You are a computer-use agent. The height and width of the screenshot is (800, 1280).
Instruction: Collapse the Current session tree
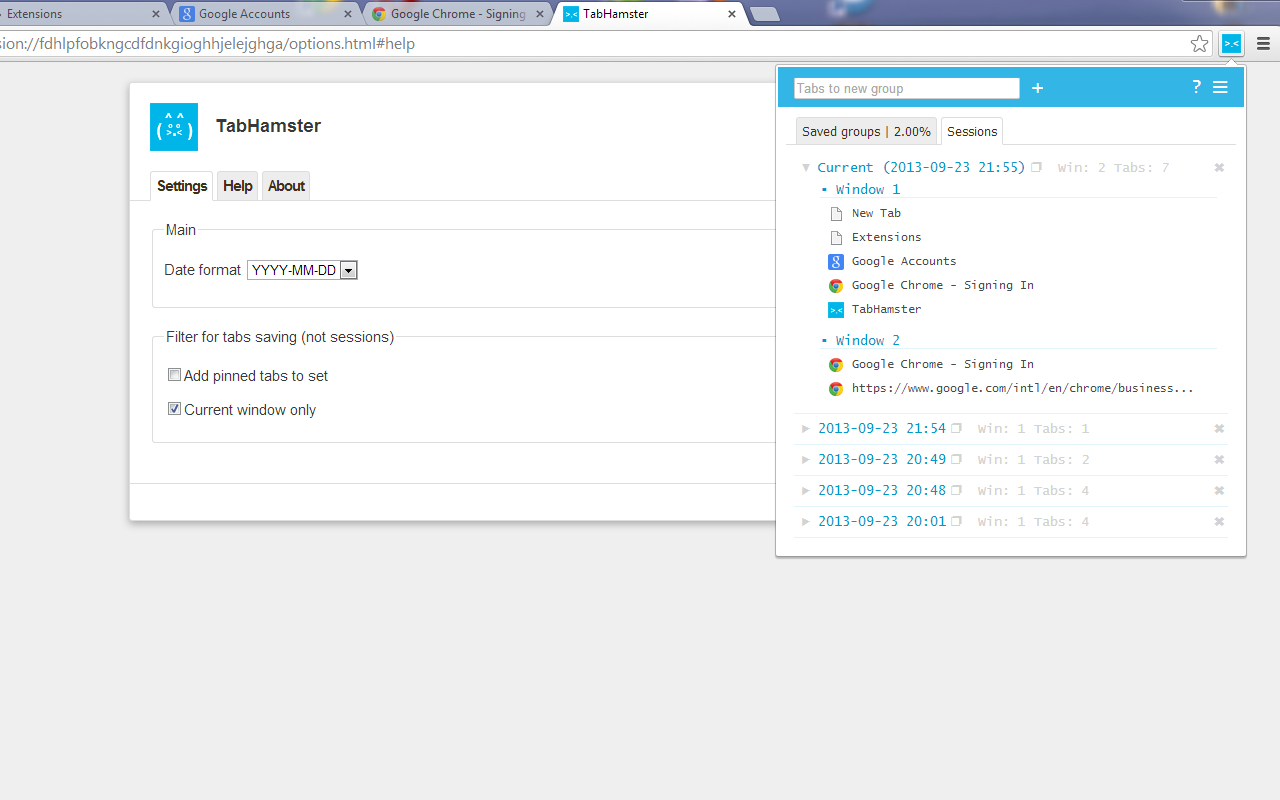pos(806,168)
